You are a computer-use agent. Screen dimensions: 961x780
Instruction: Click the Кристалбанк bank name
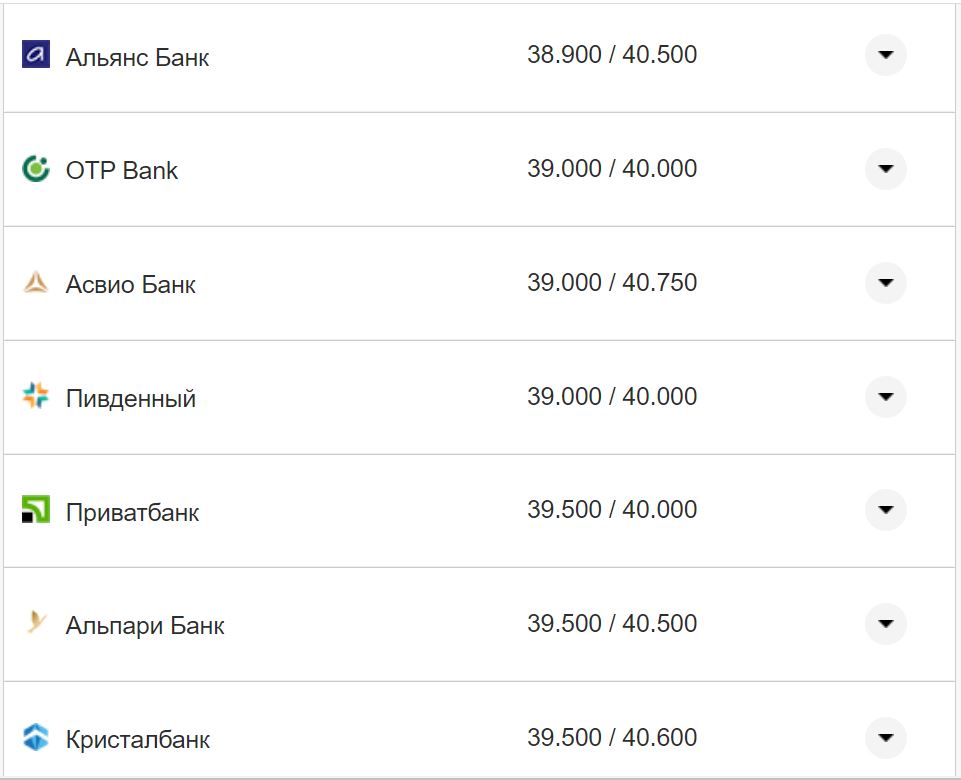pyautogui.click(x=138, y=740)
